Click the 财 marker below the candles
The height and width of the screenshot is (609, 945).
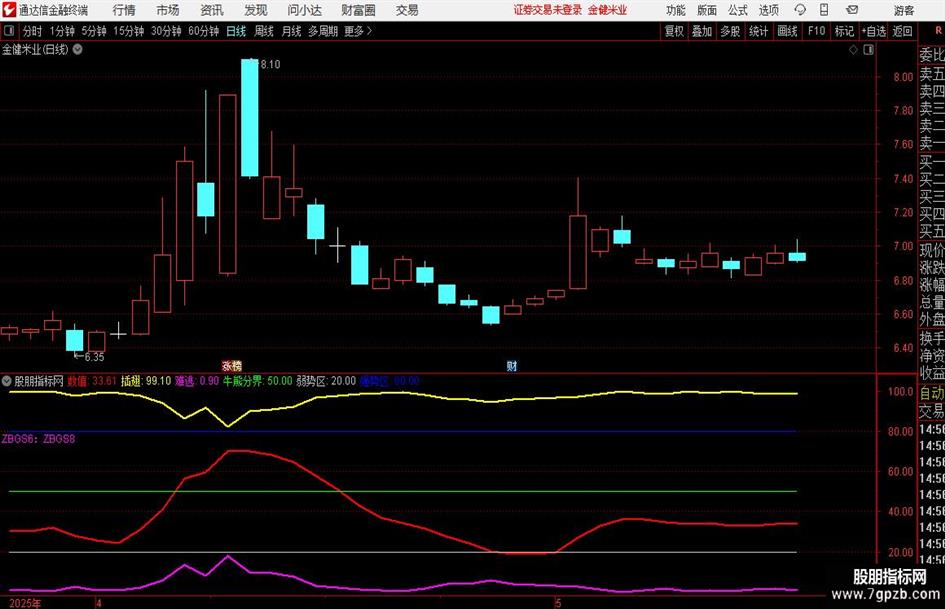[x=512, y=365]
